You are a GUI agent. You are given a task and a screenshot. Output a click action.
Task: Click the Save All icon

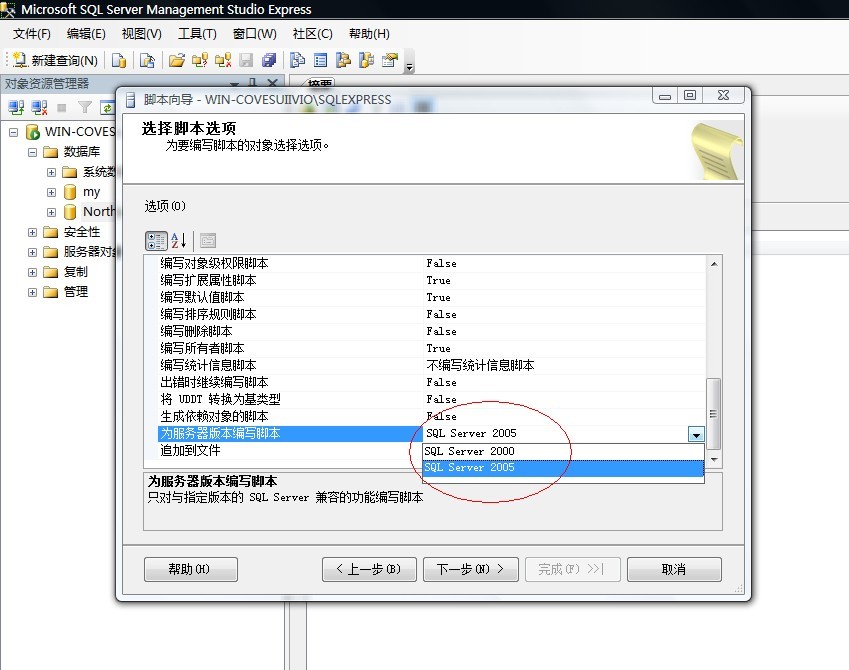(x=269, y=60)
